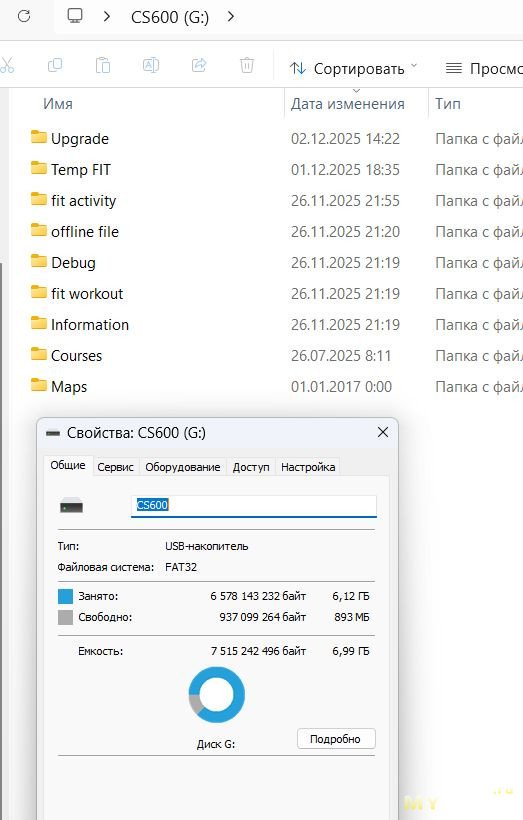
Task: Click the Refresh icon in address bar
Action: point(24,16)
